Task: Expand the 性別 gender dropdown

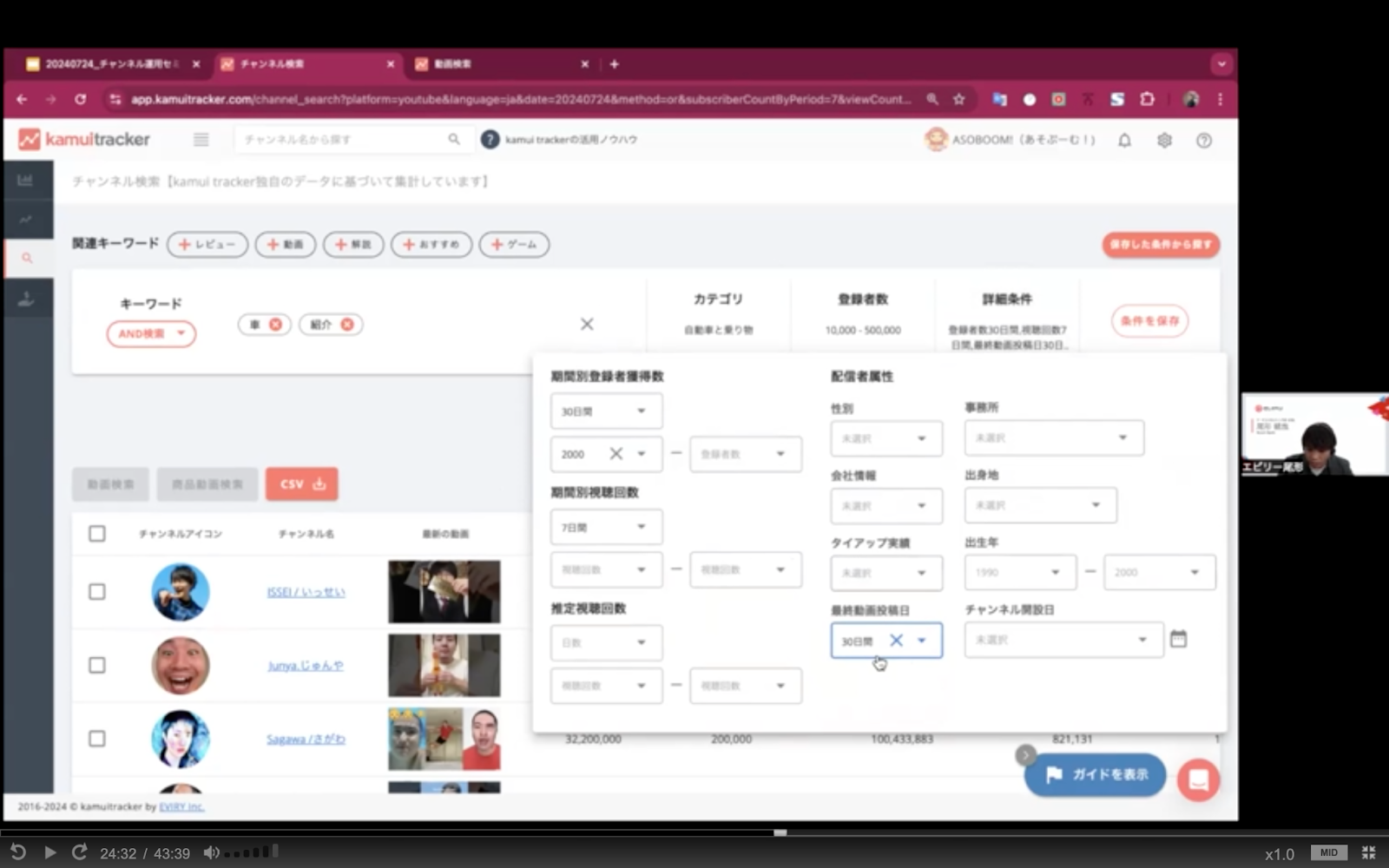Action: point(885,439)
